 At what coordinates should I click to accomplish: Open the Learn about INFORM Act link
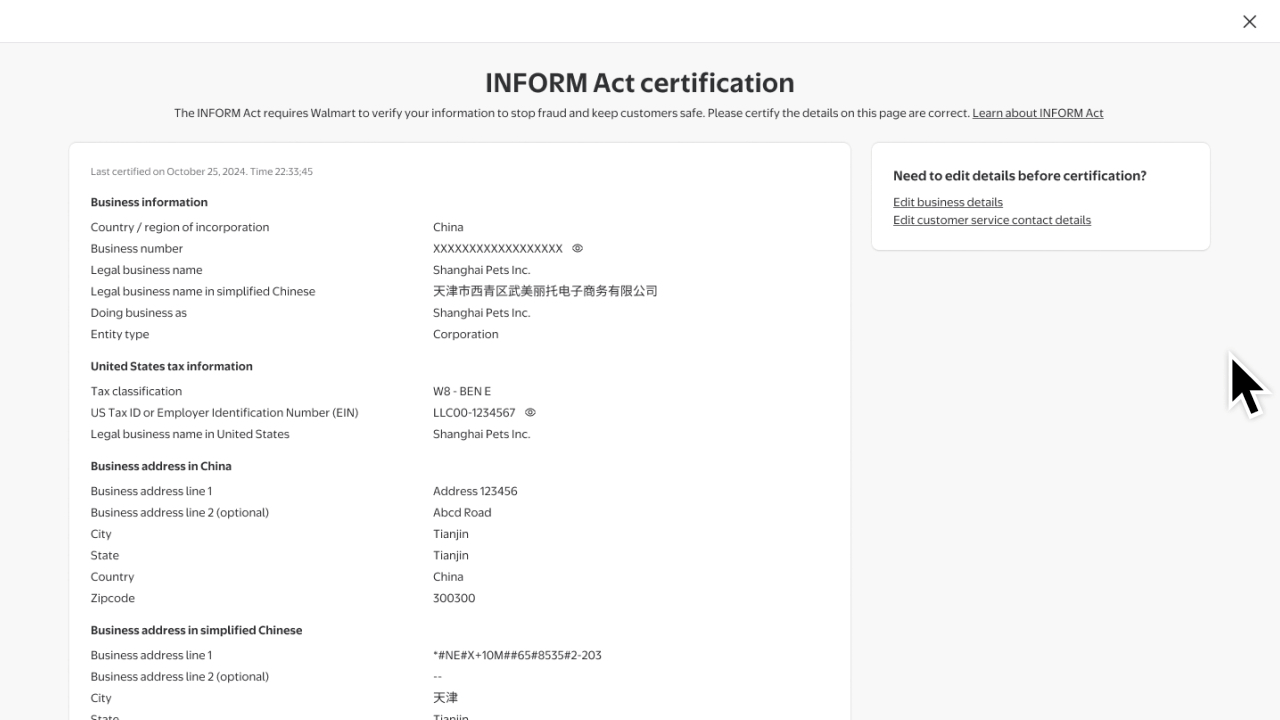1038,113
